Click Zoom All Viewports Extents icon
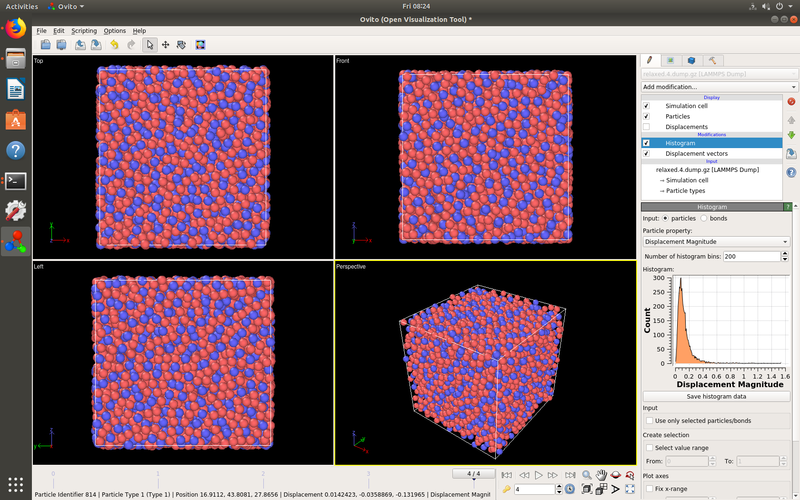Screen dimensions: 800x500 click(602, 489)
